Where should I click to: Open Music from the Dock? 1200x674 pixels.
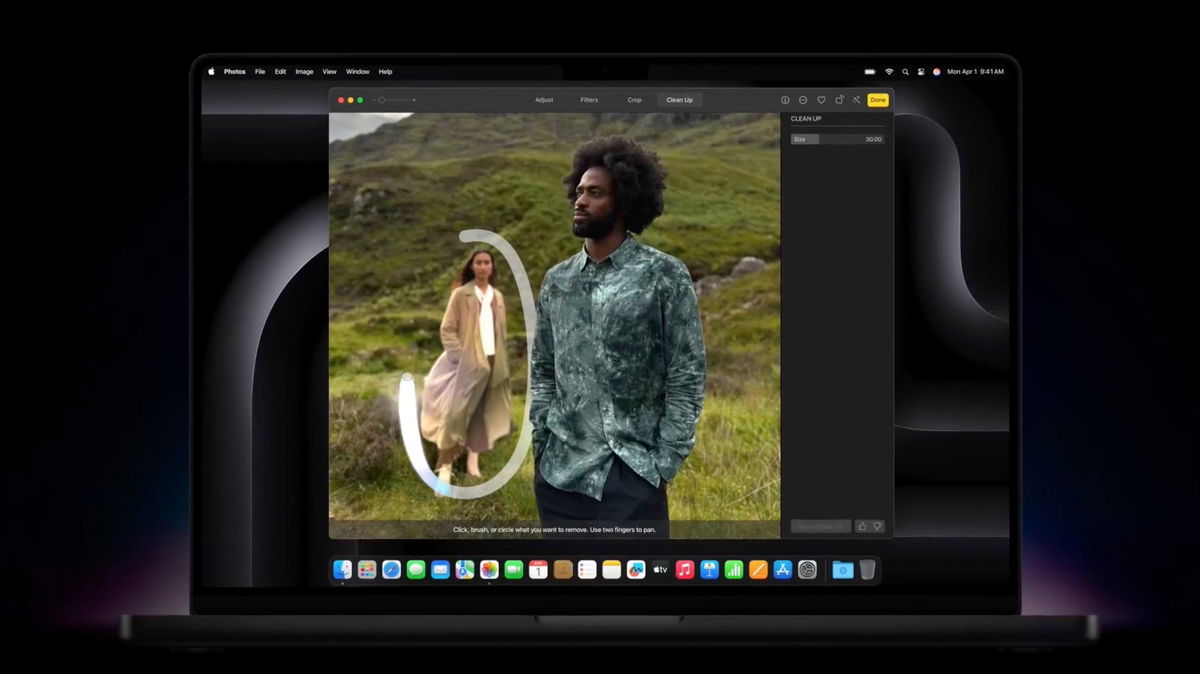tap(683, 569)
